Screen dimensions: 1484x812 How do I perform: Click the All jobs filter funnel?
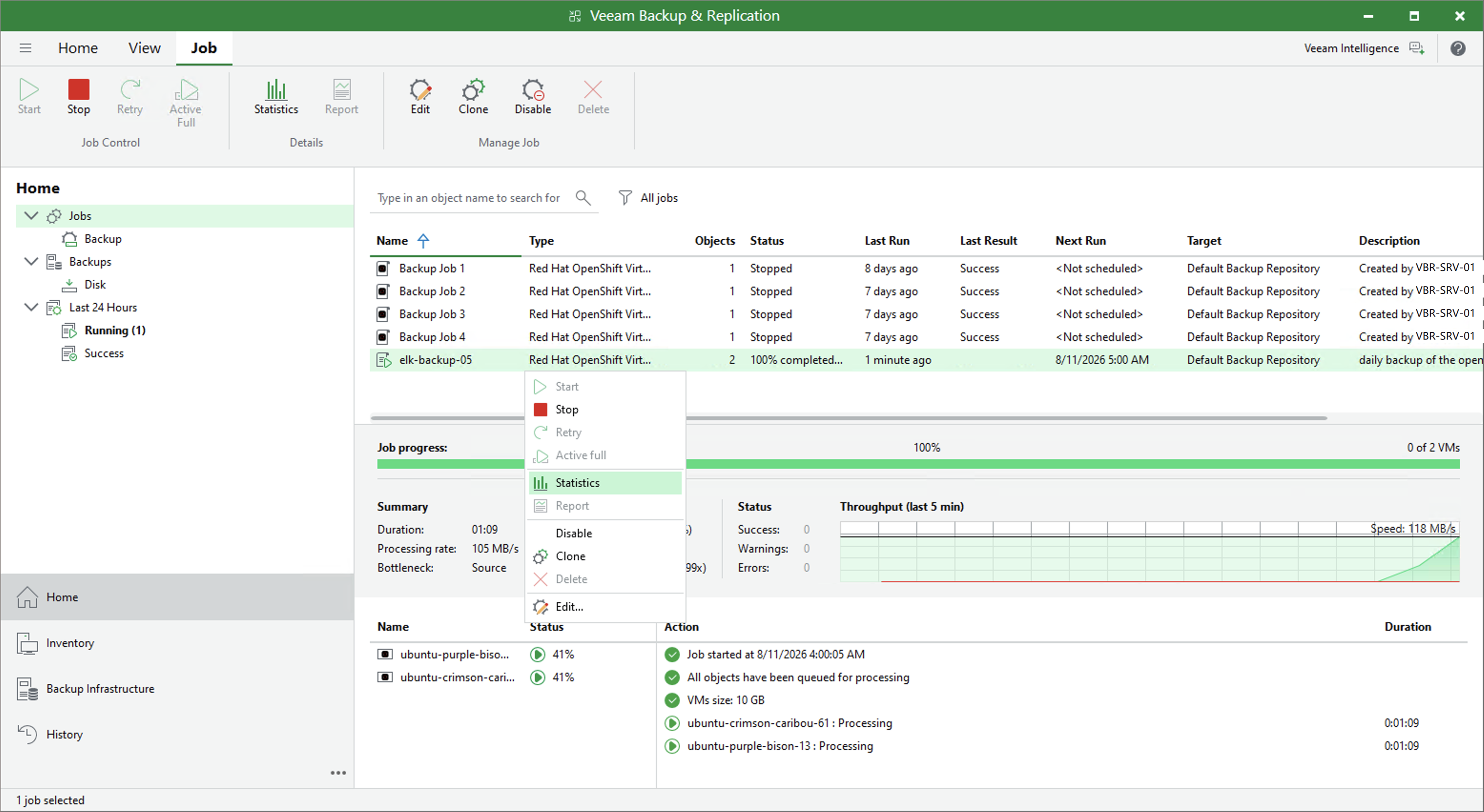tap(625, 197)
